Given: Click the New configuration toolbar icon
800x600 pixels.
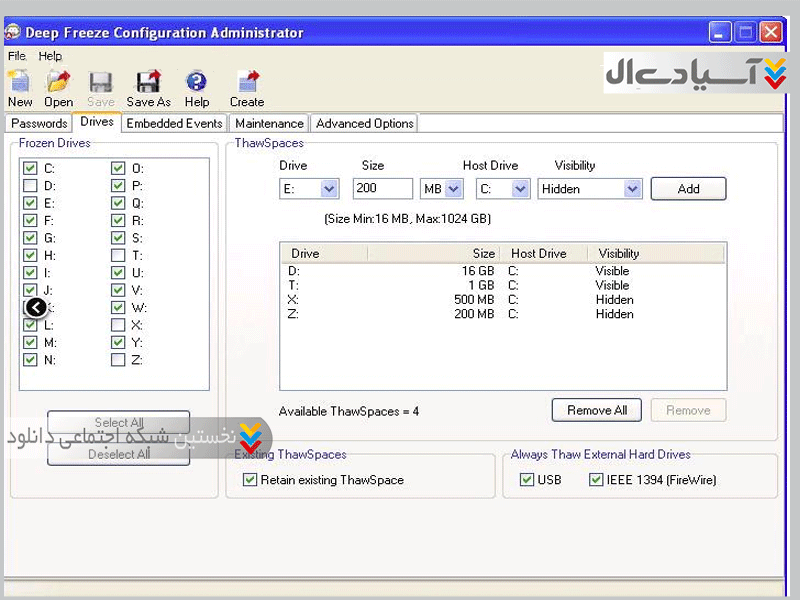Looking at the screenshot, I should coord(19,82).
